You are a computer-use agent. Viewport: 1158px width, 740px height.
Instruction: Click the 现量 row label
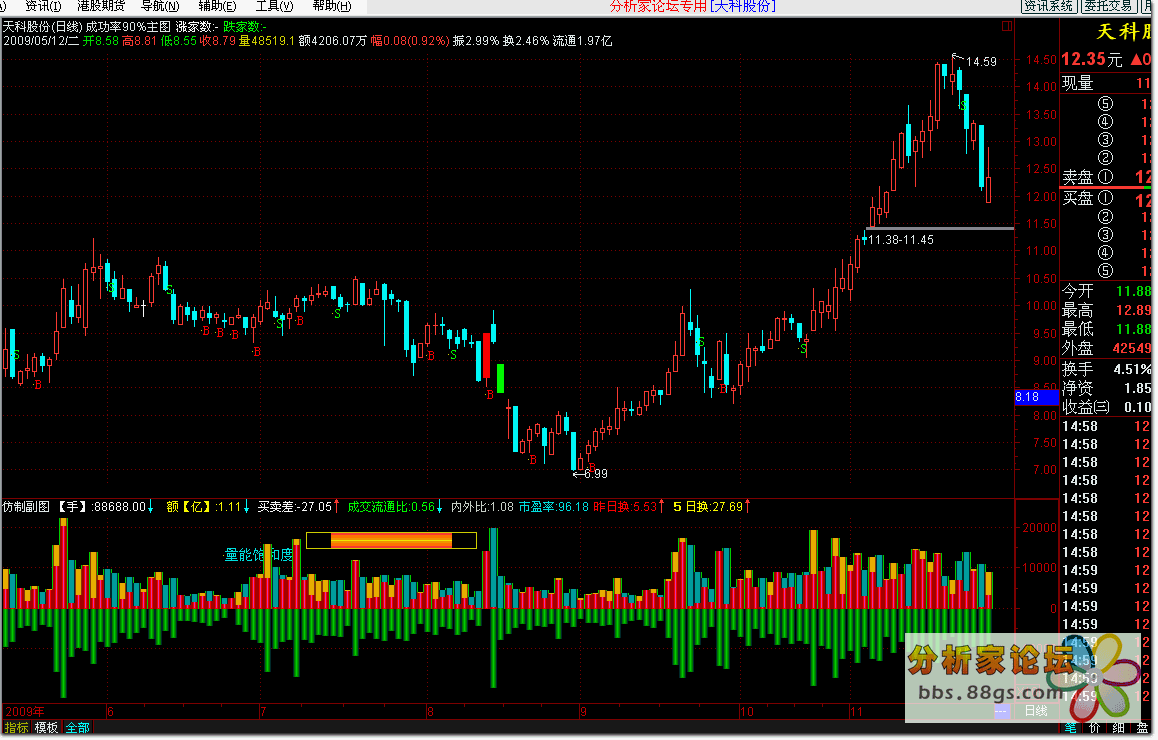coord(1078,83)
